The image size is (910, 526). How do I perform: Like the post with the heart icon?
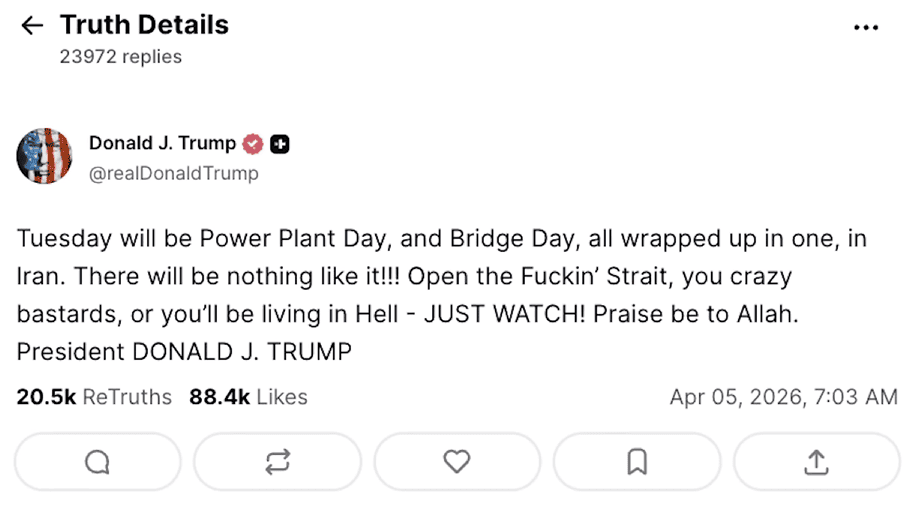(x=457, y=462)
